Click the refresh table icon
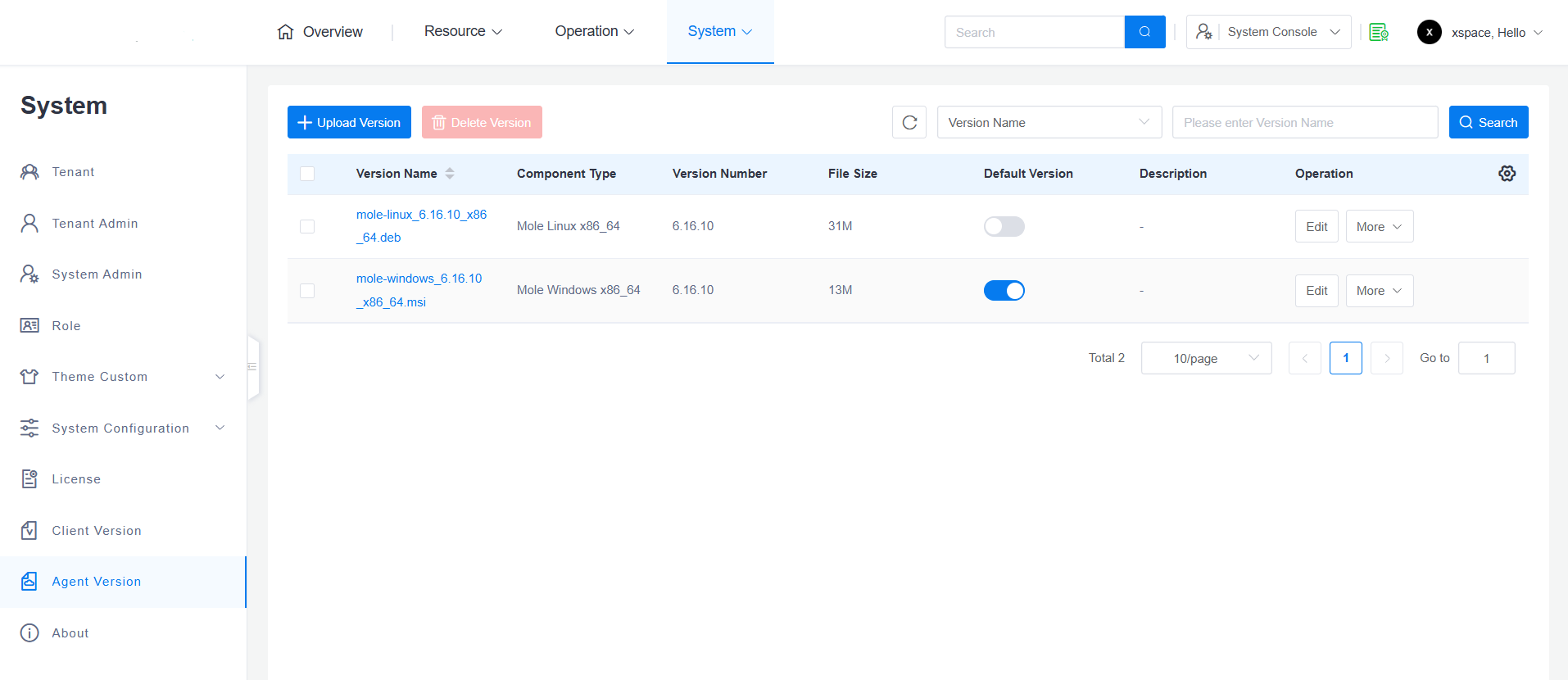The height and width of the screenshot is (680, 1568). 909,122
